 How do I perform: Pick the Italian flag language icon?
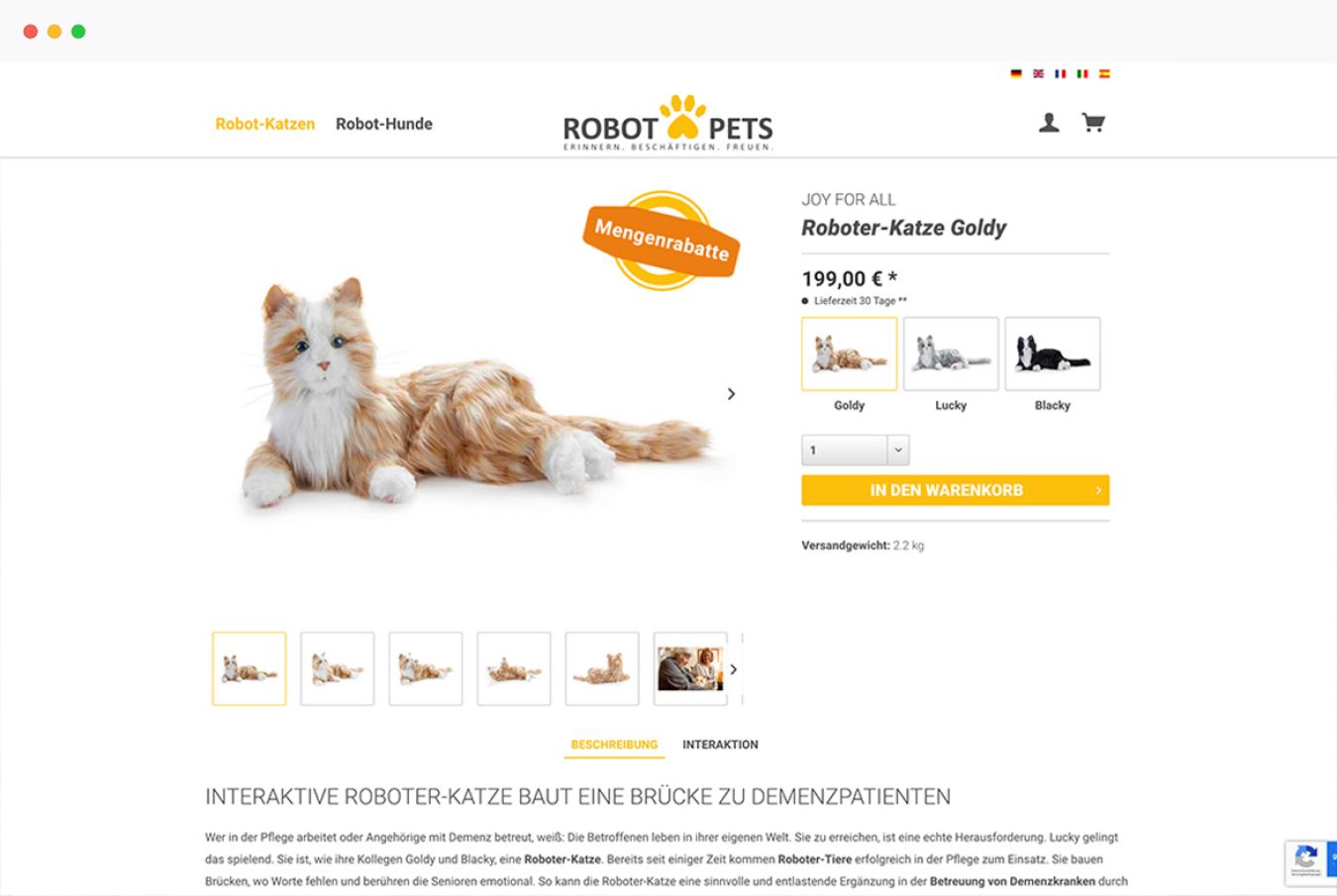pos(1082,73)
